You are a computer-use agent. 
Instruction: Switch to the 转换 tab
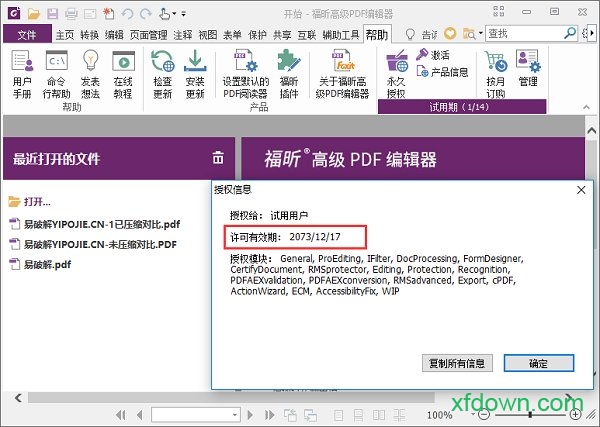click(x=90, y=35)
